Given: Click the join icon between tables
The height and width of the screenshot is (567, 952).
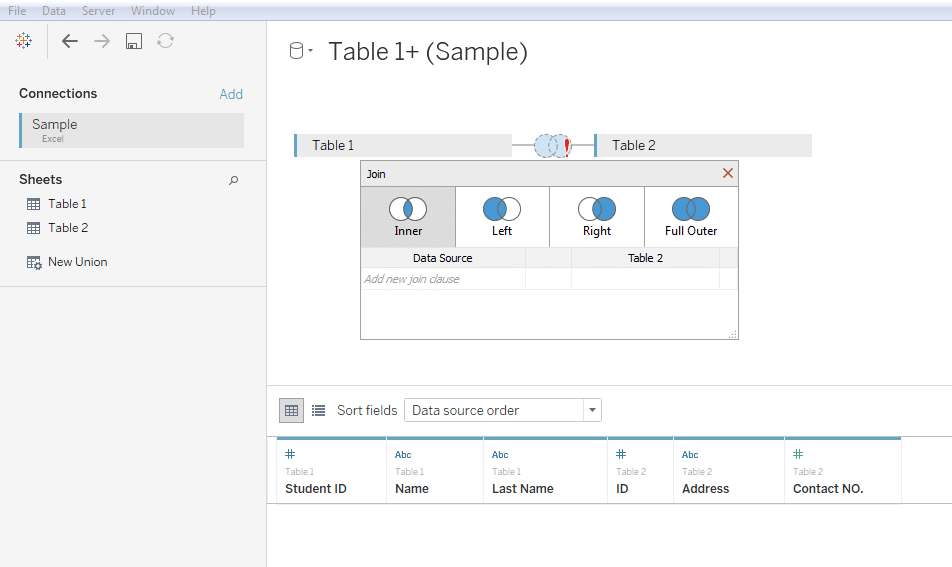Looking at the screenshot, I should pos(552,146).
